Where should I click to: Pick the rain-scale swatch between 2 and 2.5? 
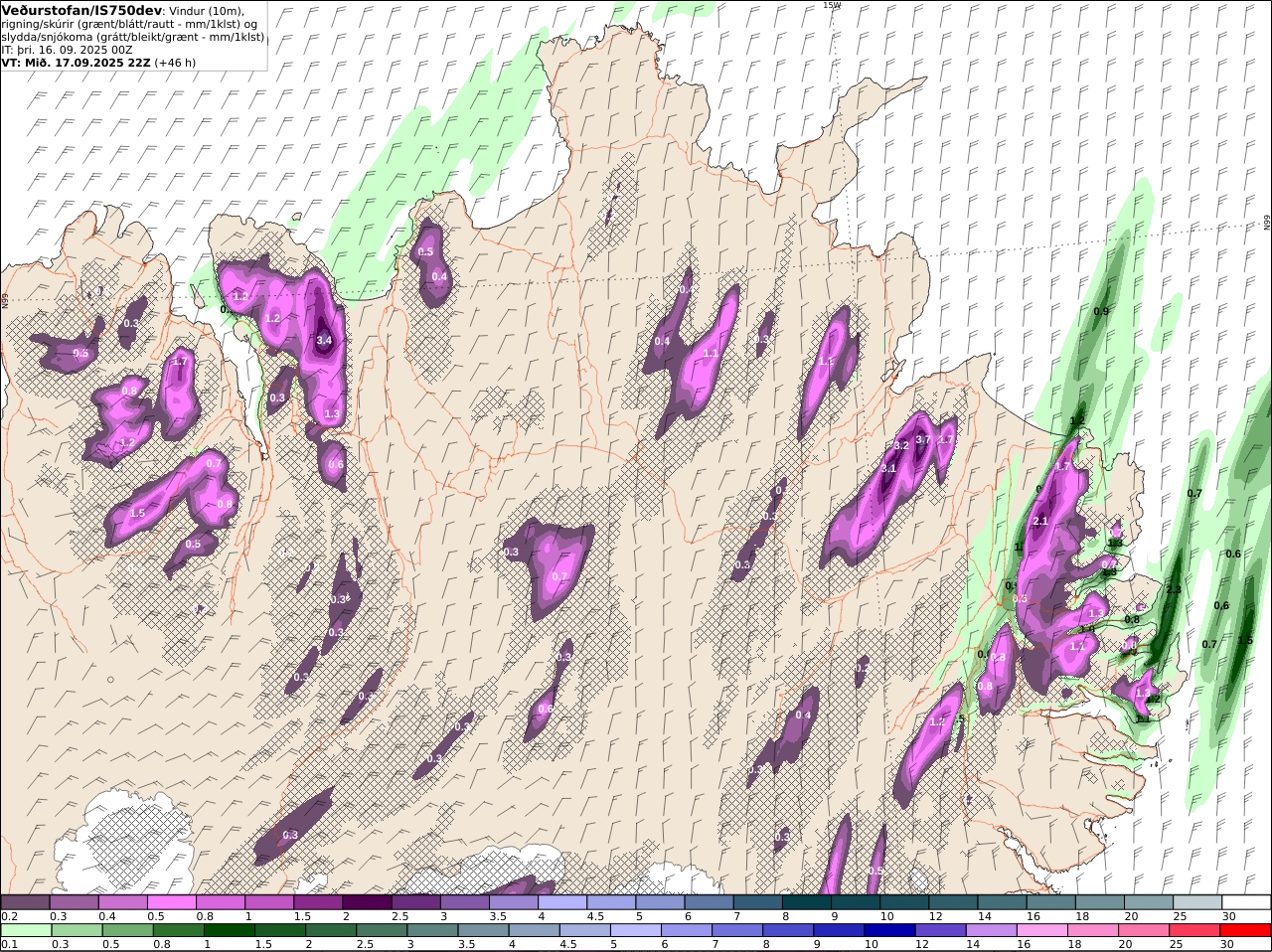tap(332, 930)
